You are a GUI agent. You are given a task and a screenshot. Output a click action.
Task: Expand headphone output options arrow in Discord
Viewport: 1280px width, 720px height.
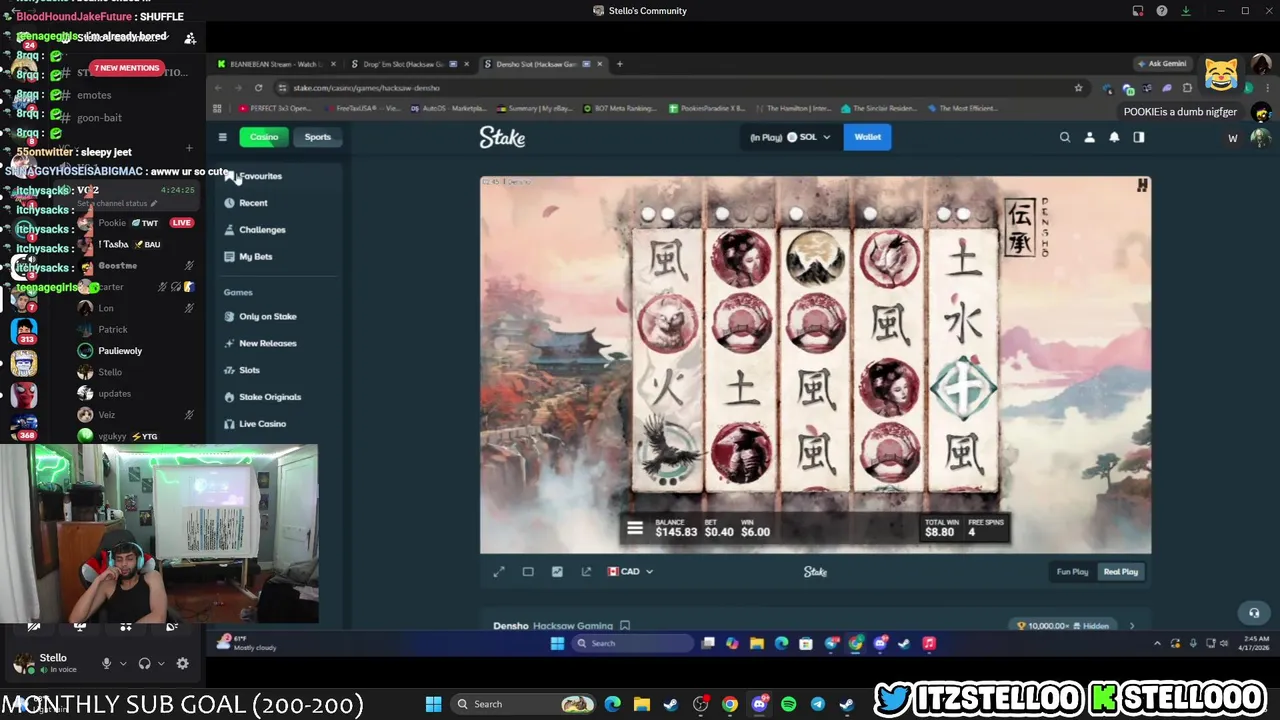(x=161, y=663)
